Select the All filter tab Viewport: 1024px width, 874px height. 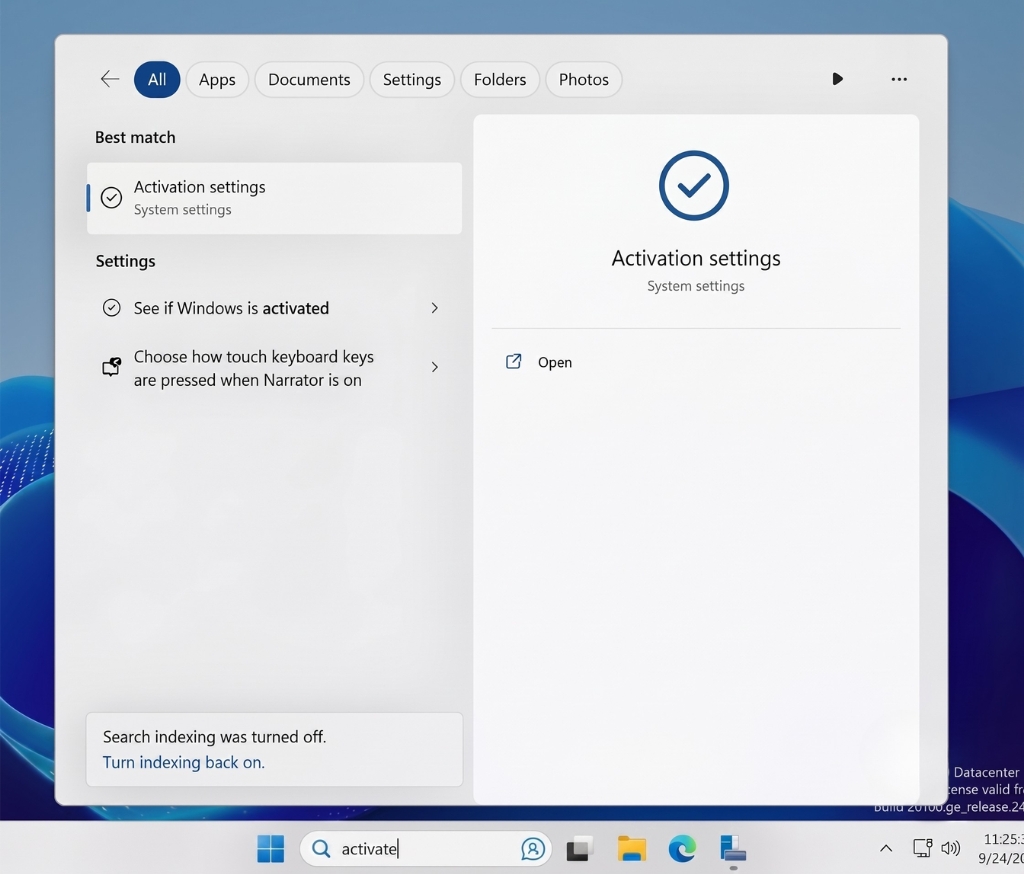pyautogui.click(x=157, y=80)
